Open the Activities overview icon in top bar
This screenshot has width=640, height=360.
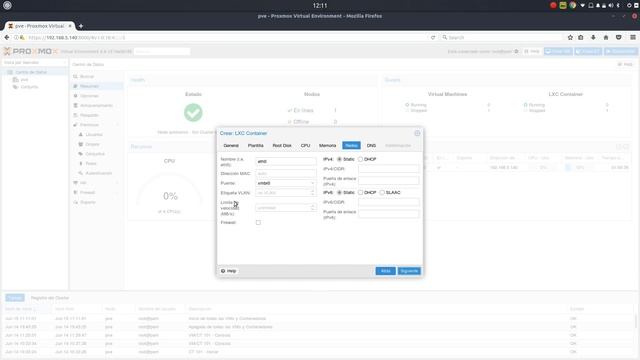click(x=7, y=5)
